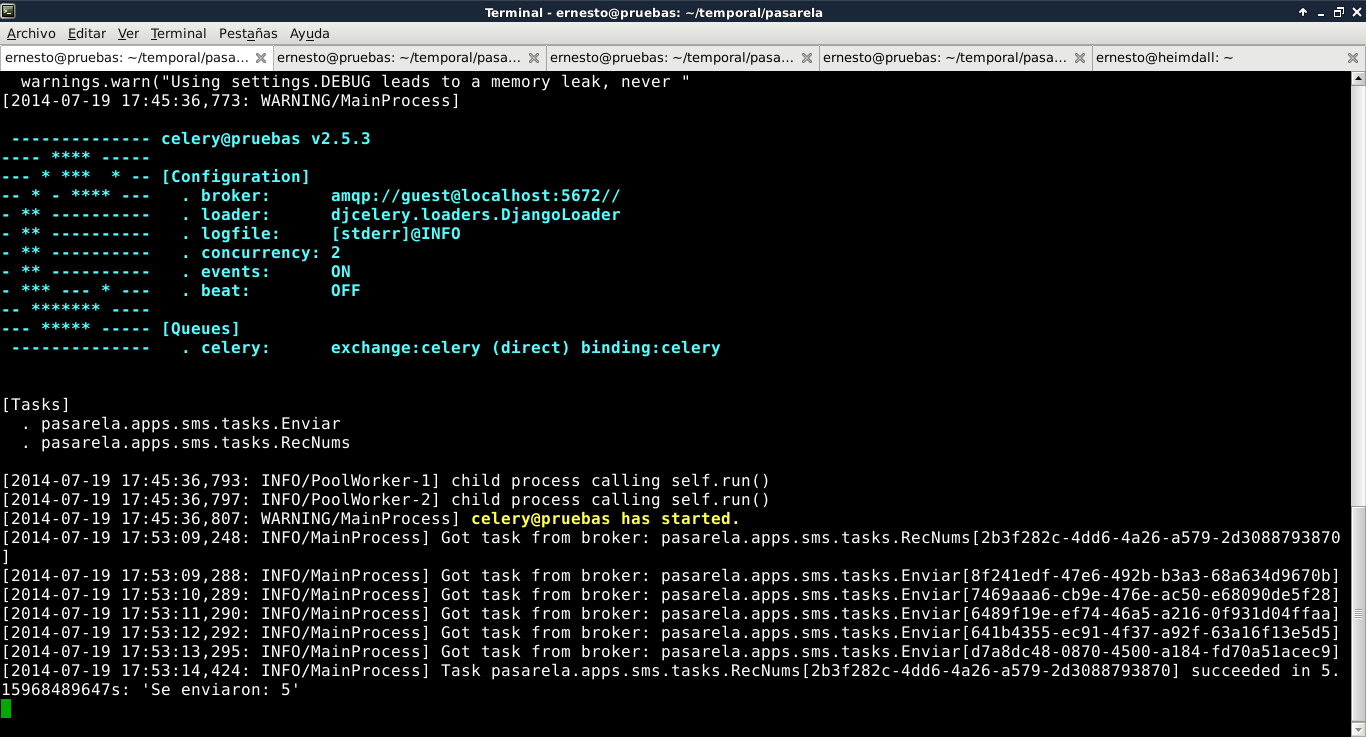Expand the Pestañas menu
This screenshot has width=1366, height=737.
[x=248, y=33]
